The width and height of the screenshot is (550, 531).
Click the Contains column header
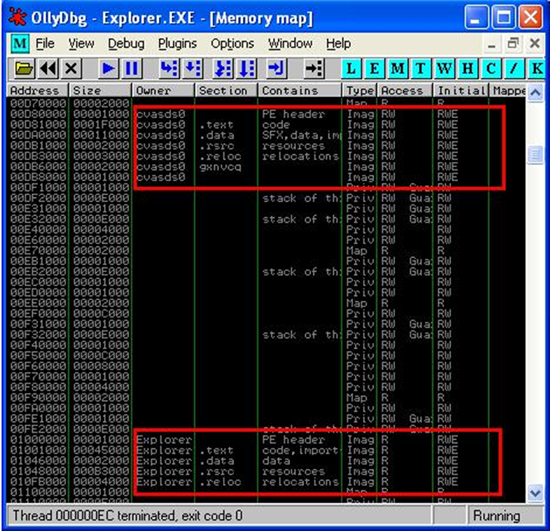pyautogui.click(x=300, y=90)
